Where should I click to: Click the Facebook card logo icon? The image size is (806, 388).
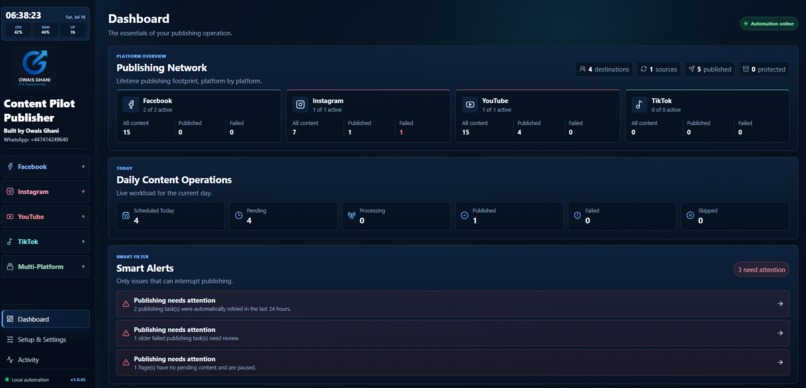pos(131,105)
